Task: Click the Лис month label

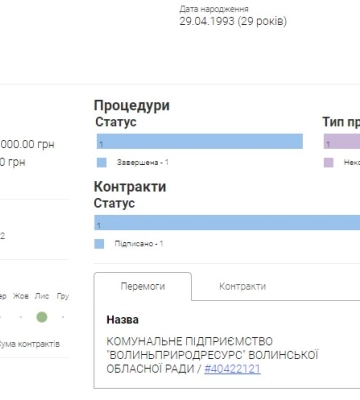Action: point(42,296)
